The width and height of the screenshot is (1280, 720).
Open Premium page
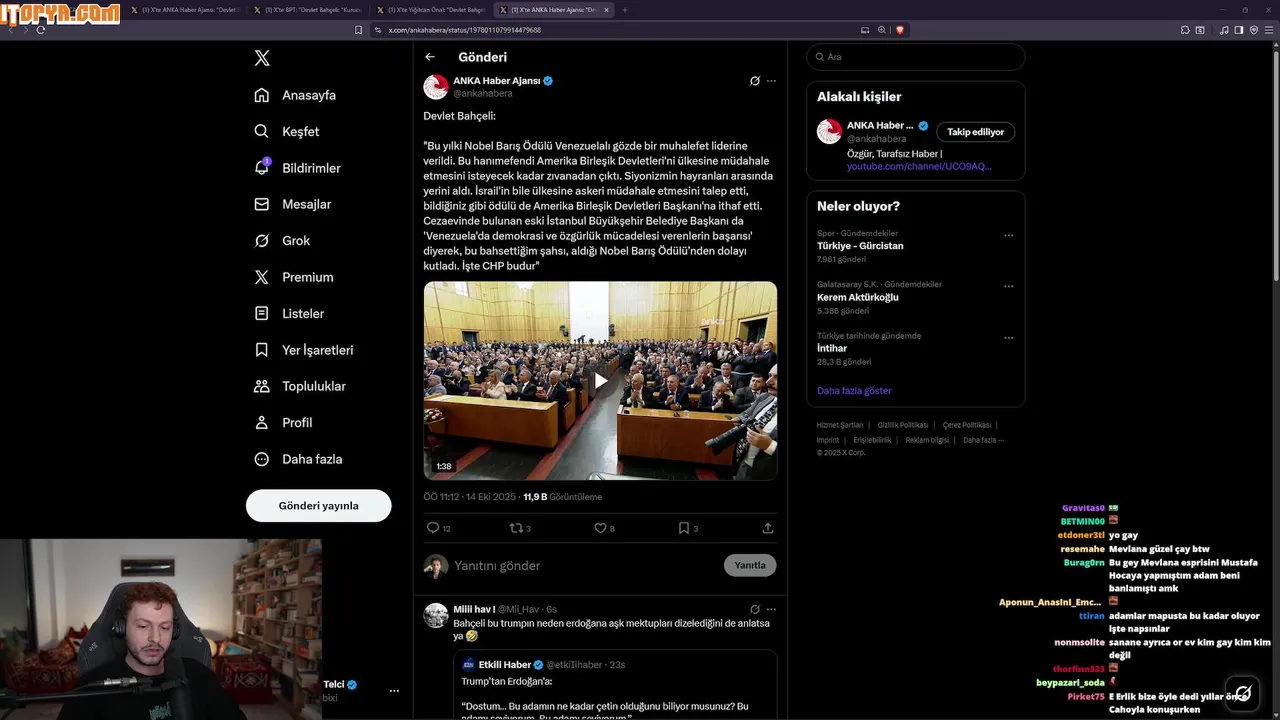tap(294, 277)
